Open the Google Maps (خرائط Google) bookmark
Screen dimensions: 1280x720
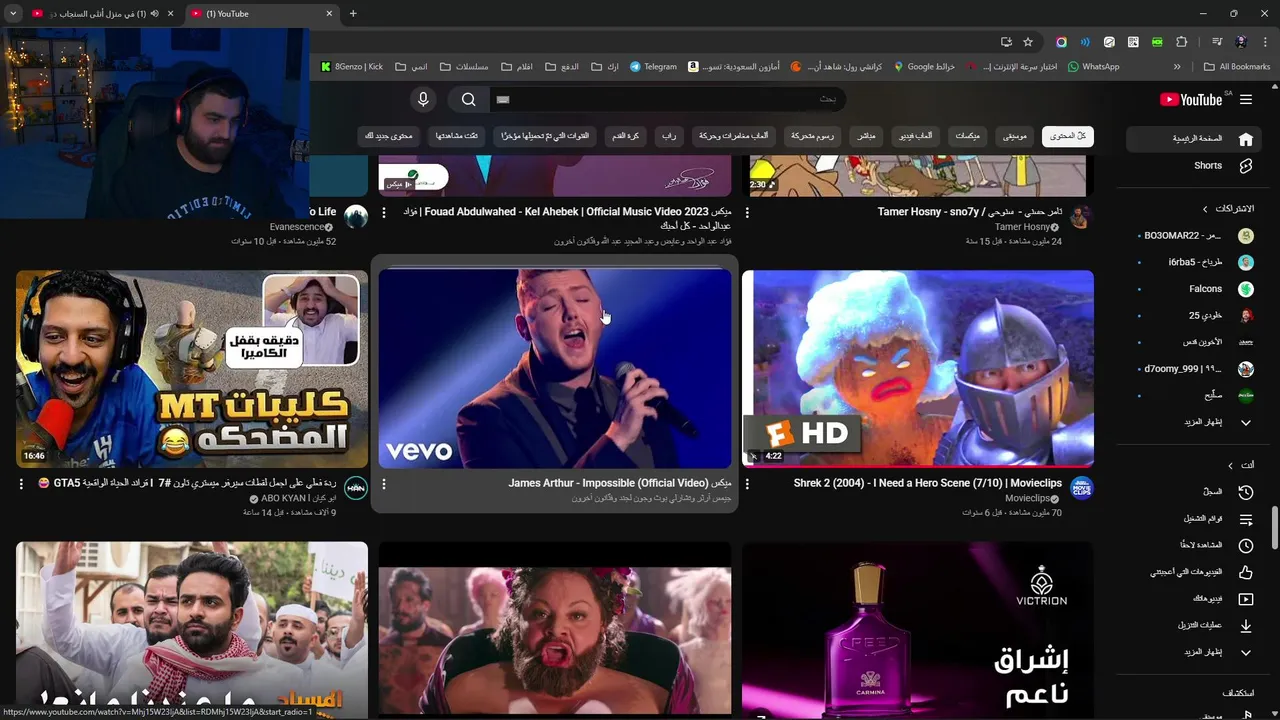coord(924,67)
